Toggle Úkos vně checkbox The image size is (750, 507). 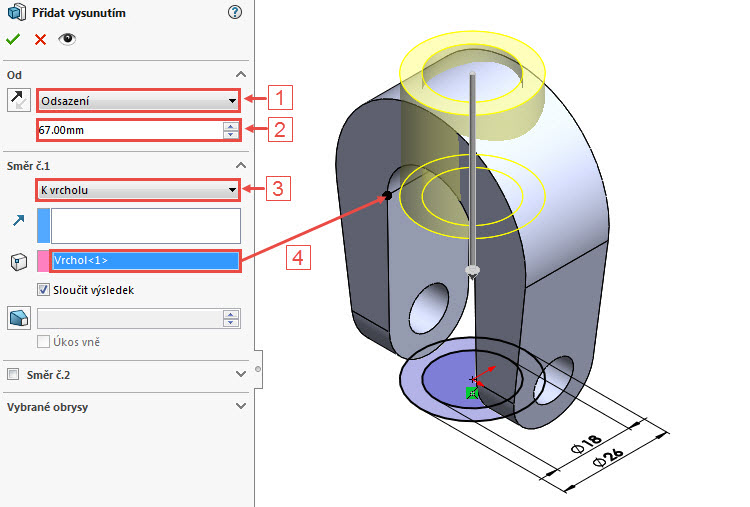tap(43, 342)
